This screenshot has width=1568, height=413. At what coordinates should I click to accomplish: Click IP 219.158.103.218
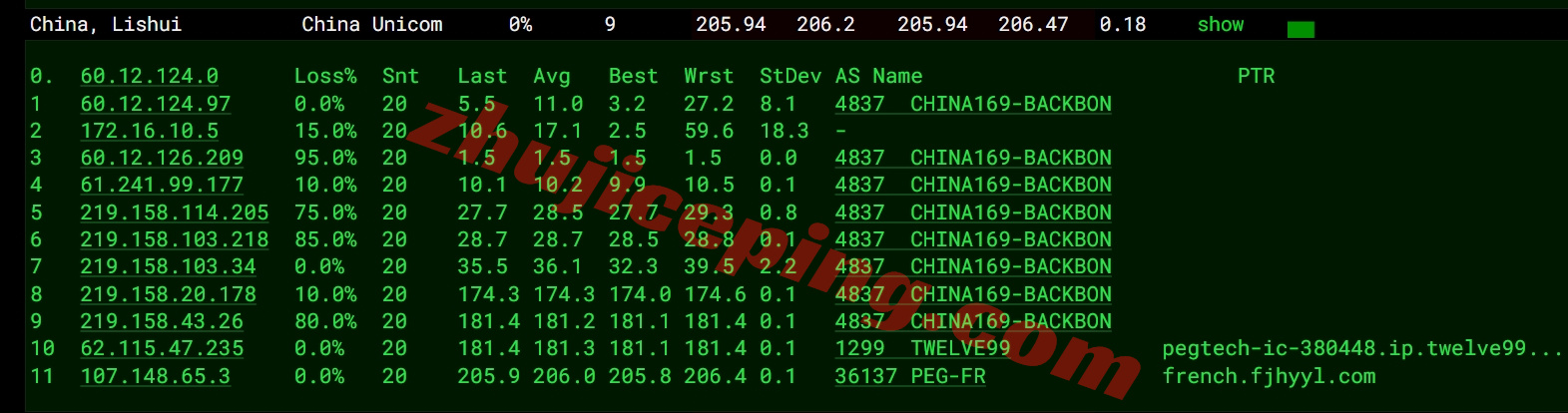point(175,239)
